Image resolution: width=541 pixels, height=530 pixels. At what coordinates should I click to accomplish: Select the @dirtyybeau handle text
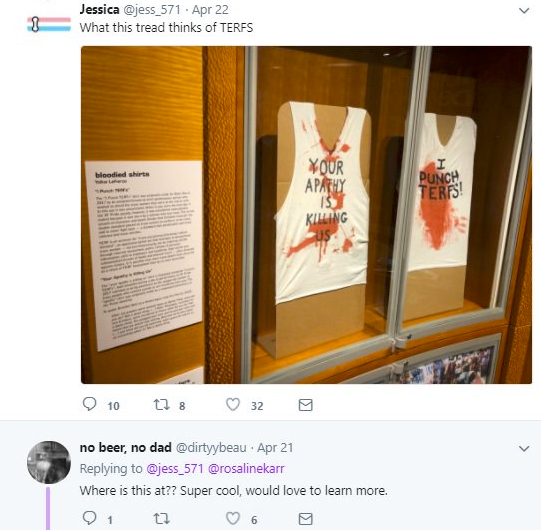pyautogui.click(x=211, y=448)
